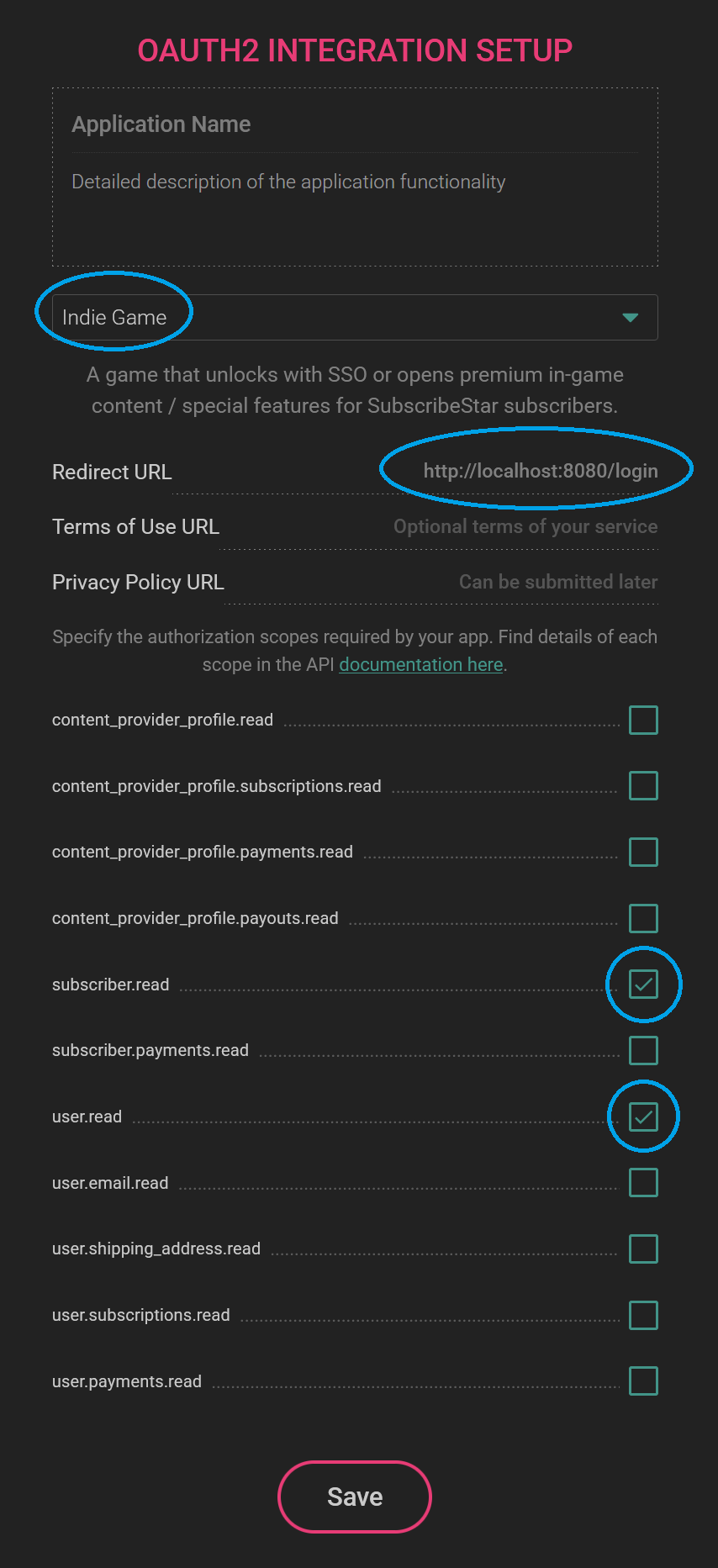The image size is (718, 1568).
Task: Click the Terms of Use URL field
Action: click(439, 526)
